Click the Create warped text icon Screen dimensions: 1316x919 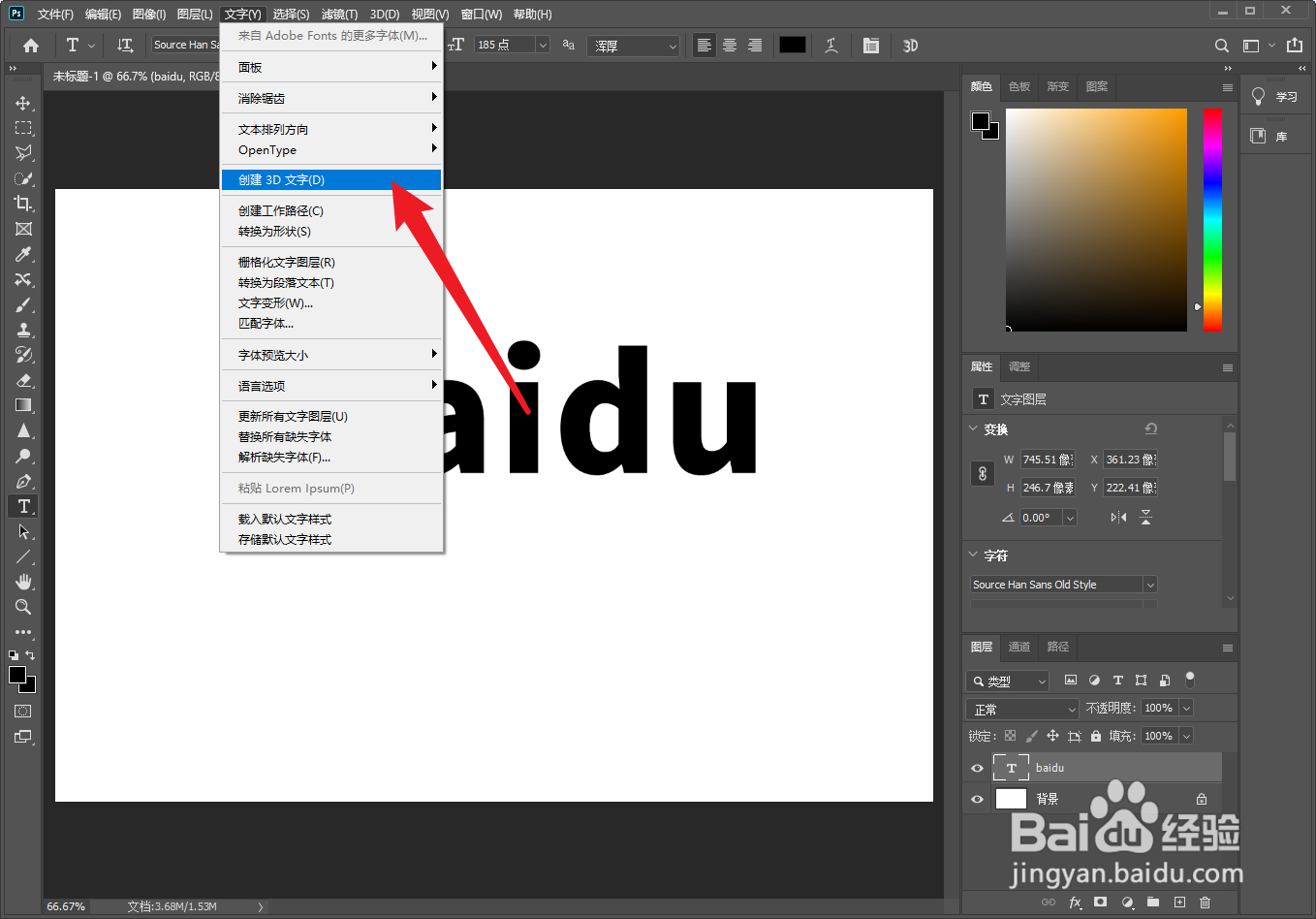coord(830,45)
